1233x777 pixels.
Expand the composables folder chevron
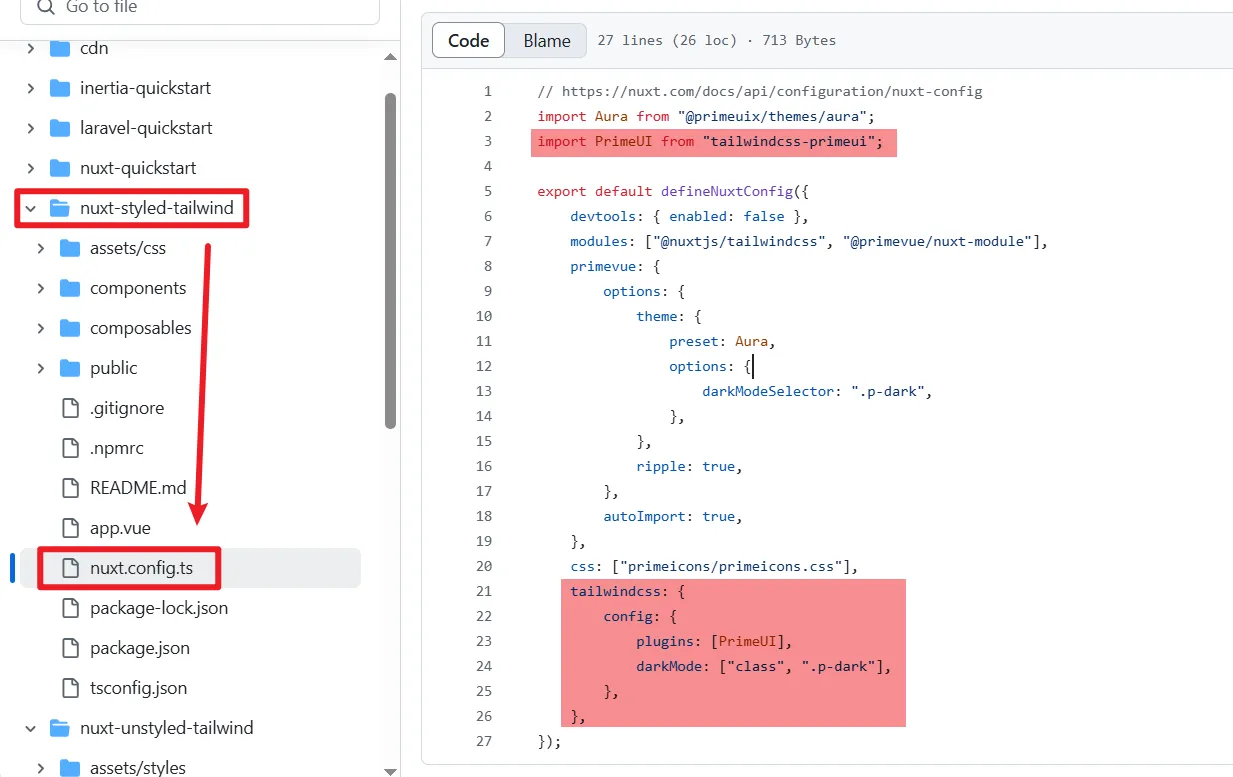tap(40, 328)
